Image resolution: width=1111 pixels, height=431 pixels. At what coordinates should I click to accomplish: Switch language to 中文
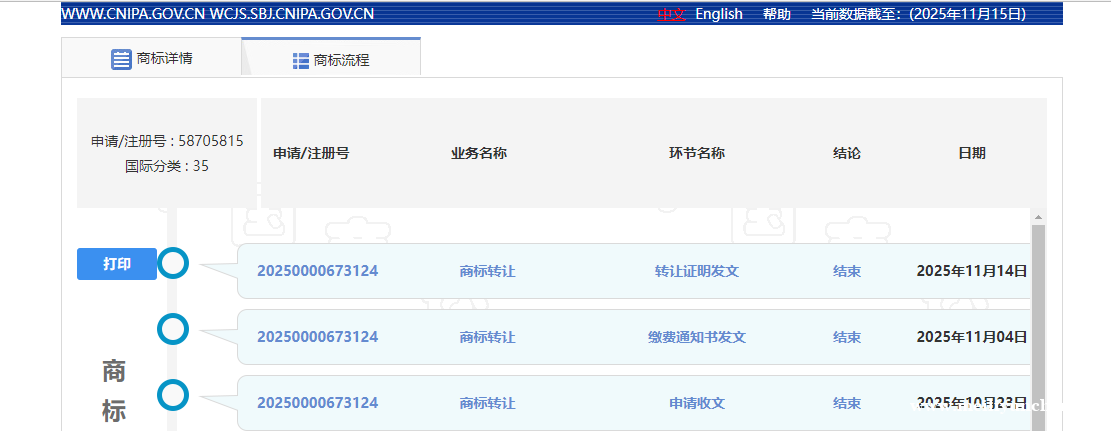[x=670, y=14]
